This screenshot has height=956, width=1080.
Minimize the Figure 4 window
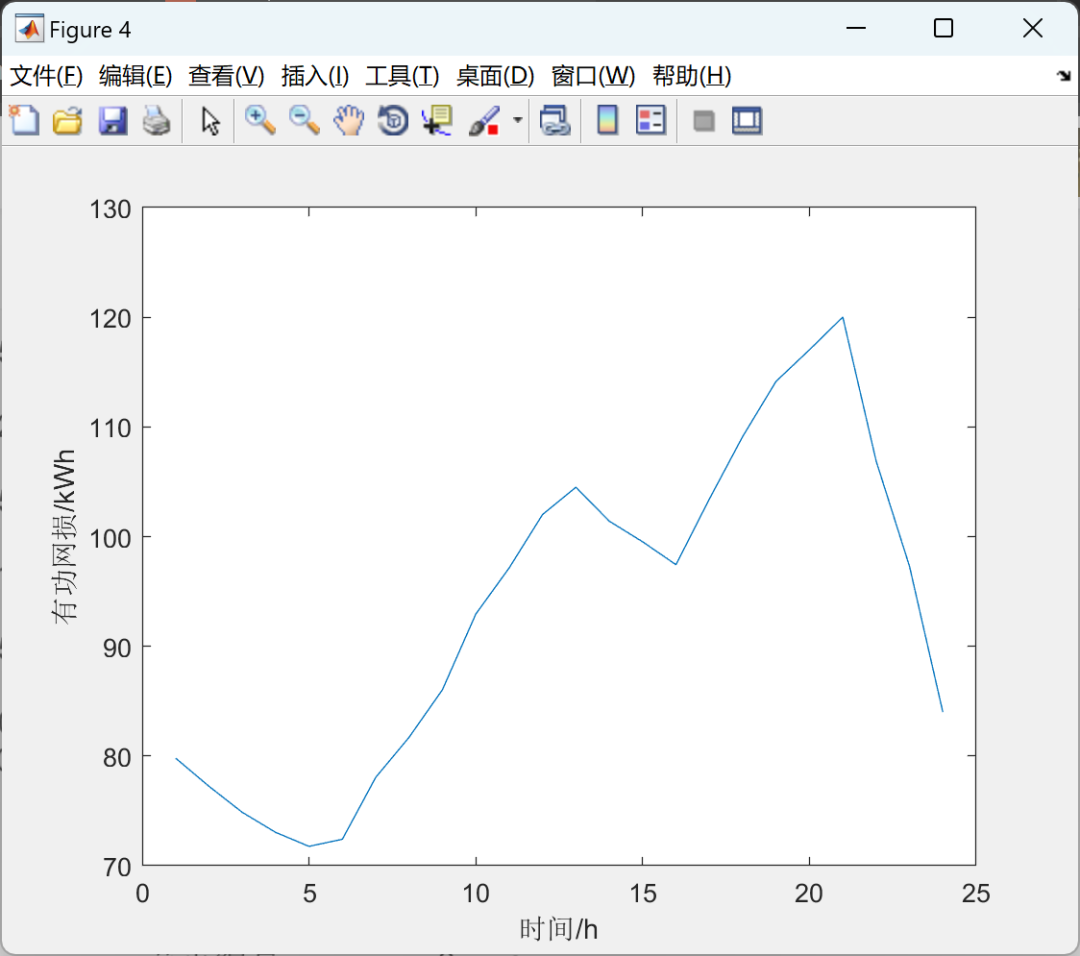(x=855, y=28)
